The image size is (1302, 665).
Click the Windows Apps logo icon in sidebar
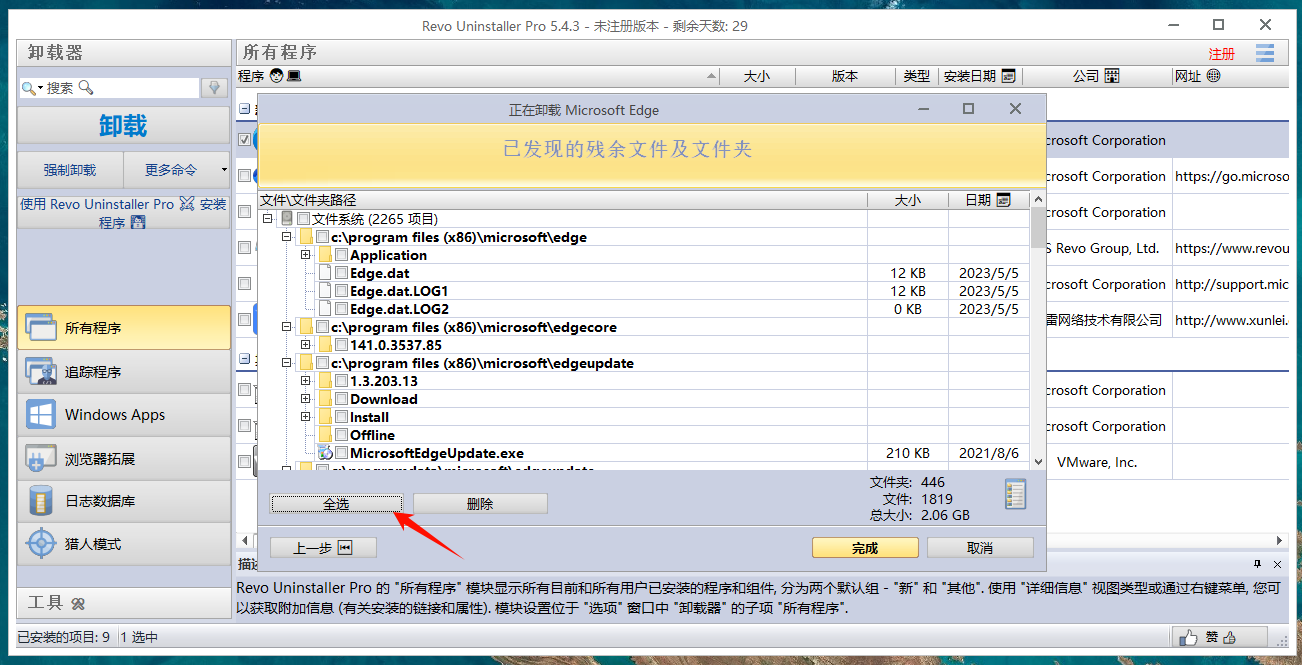[x=41, y=415]
